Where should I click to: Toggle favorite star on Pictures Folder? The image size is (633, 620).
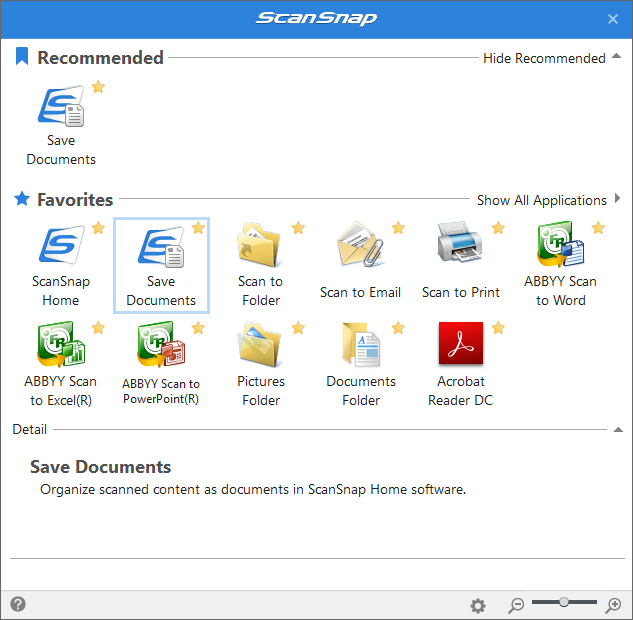[x=298, y=328]
